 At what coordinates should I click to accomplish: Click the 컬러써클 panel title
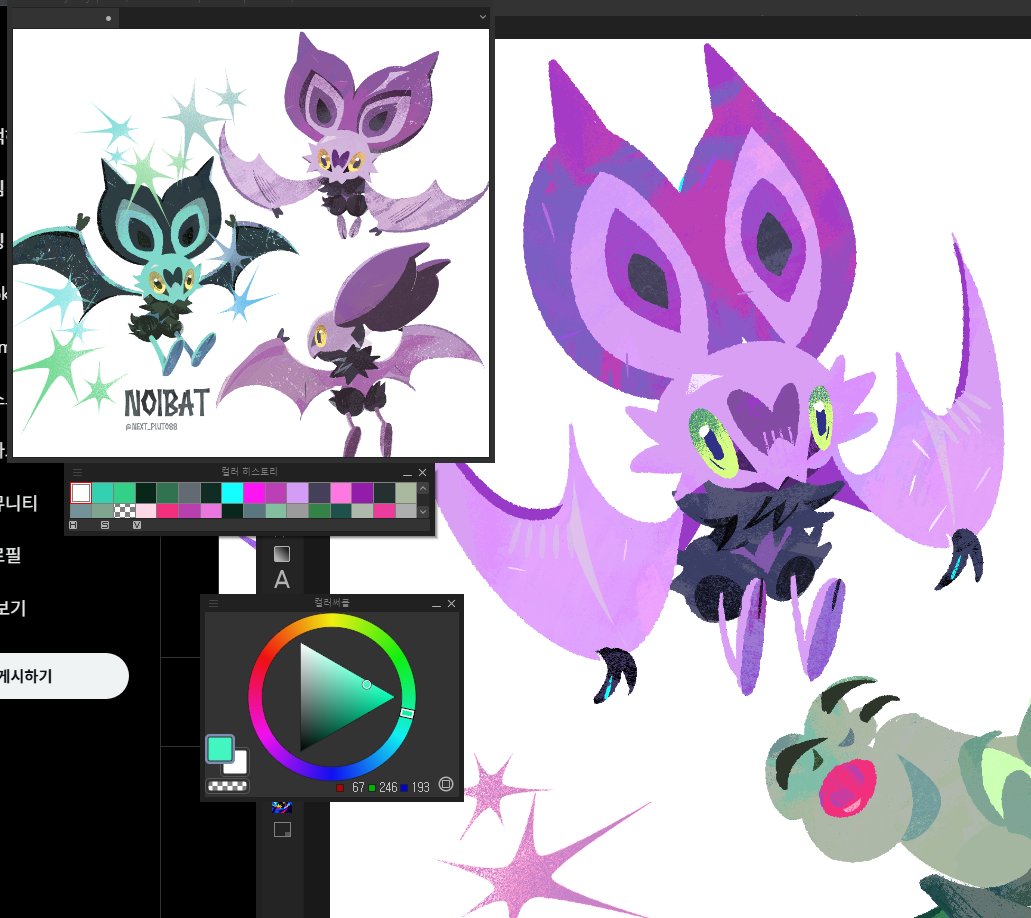point(331,602)
